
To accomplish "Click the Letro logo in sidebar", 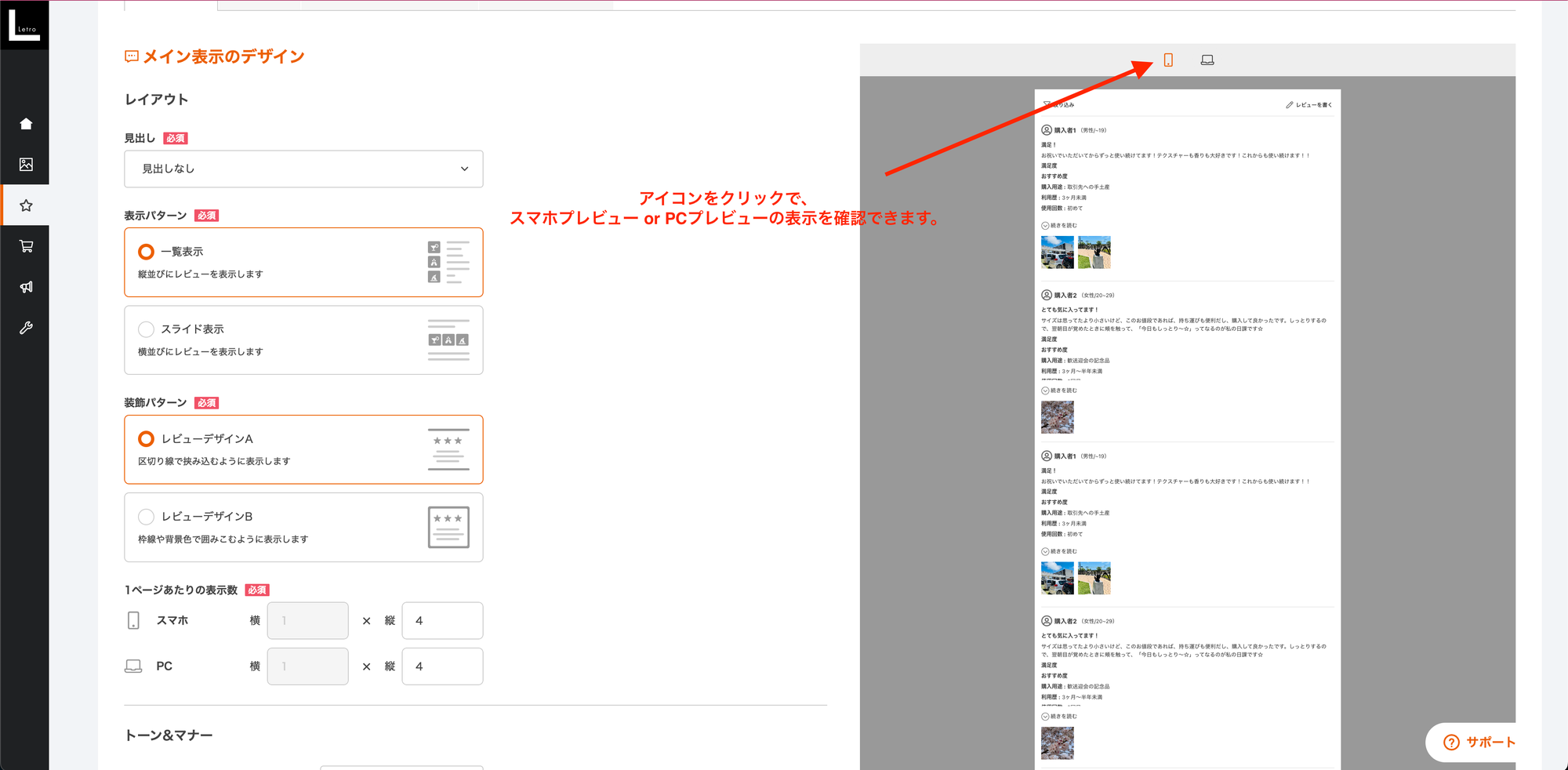I will tap(24, 24).
